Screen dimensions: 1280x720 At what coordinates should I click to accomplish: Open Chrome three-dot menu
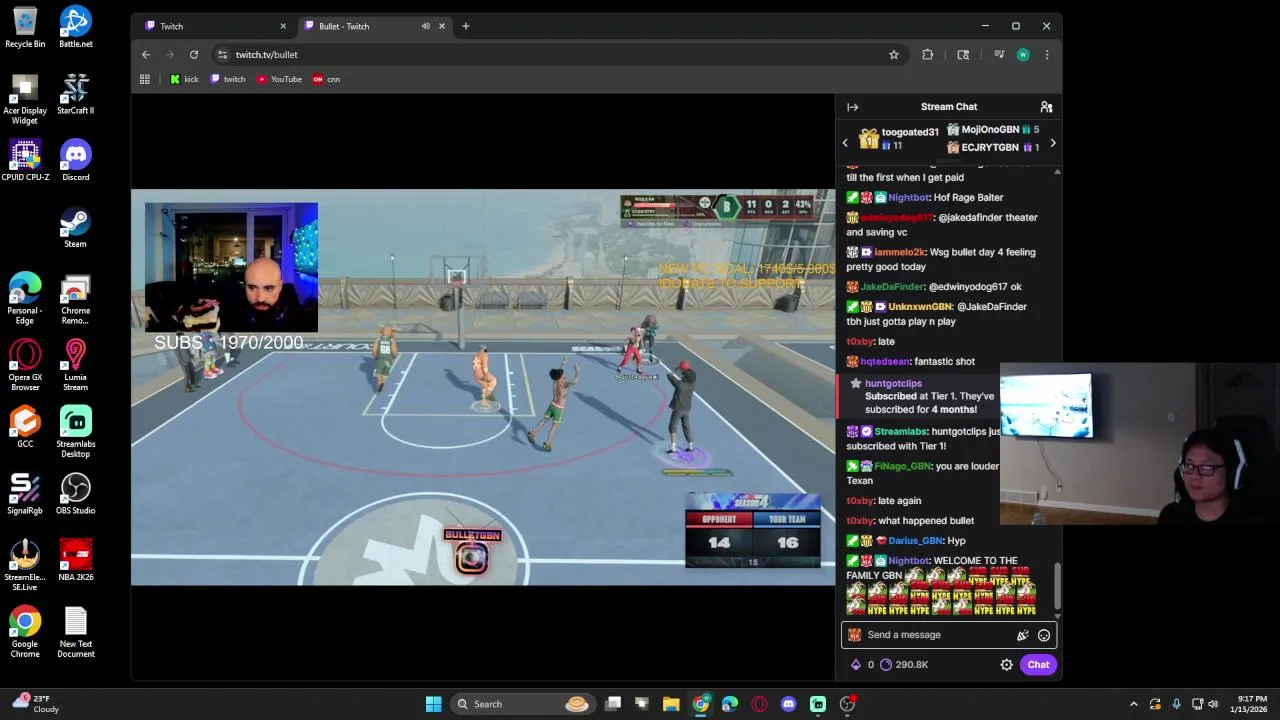point(1047,55)
